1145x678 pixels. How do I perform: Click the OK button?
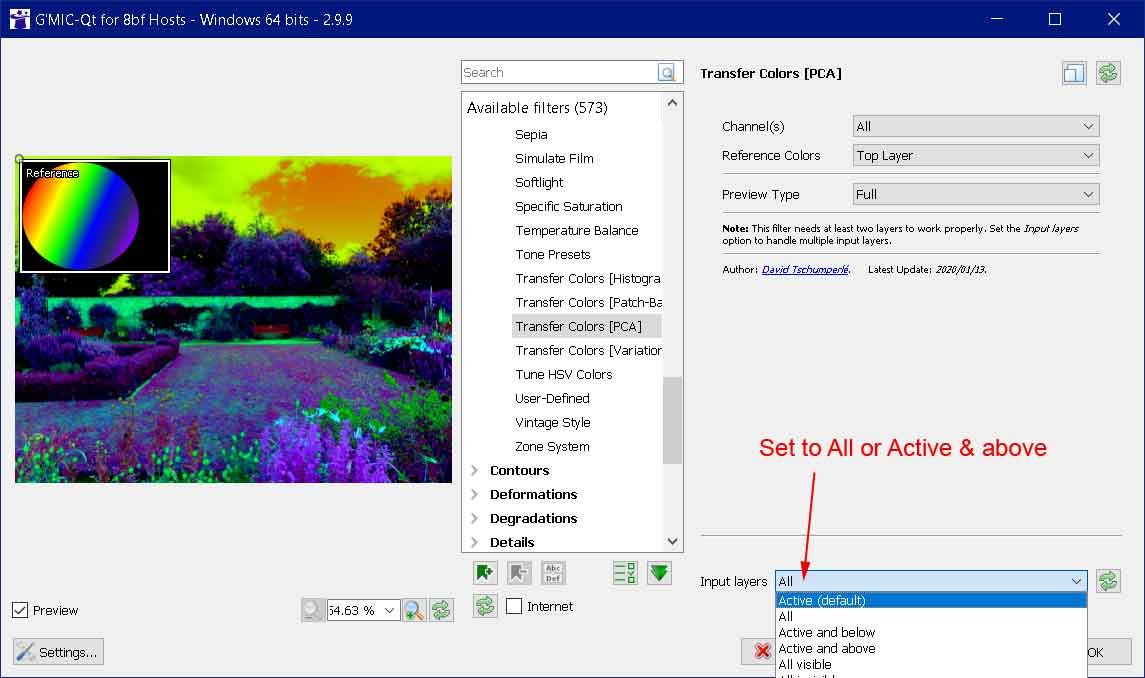click(1108, 652)
